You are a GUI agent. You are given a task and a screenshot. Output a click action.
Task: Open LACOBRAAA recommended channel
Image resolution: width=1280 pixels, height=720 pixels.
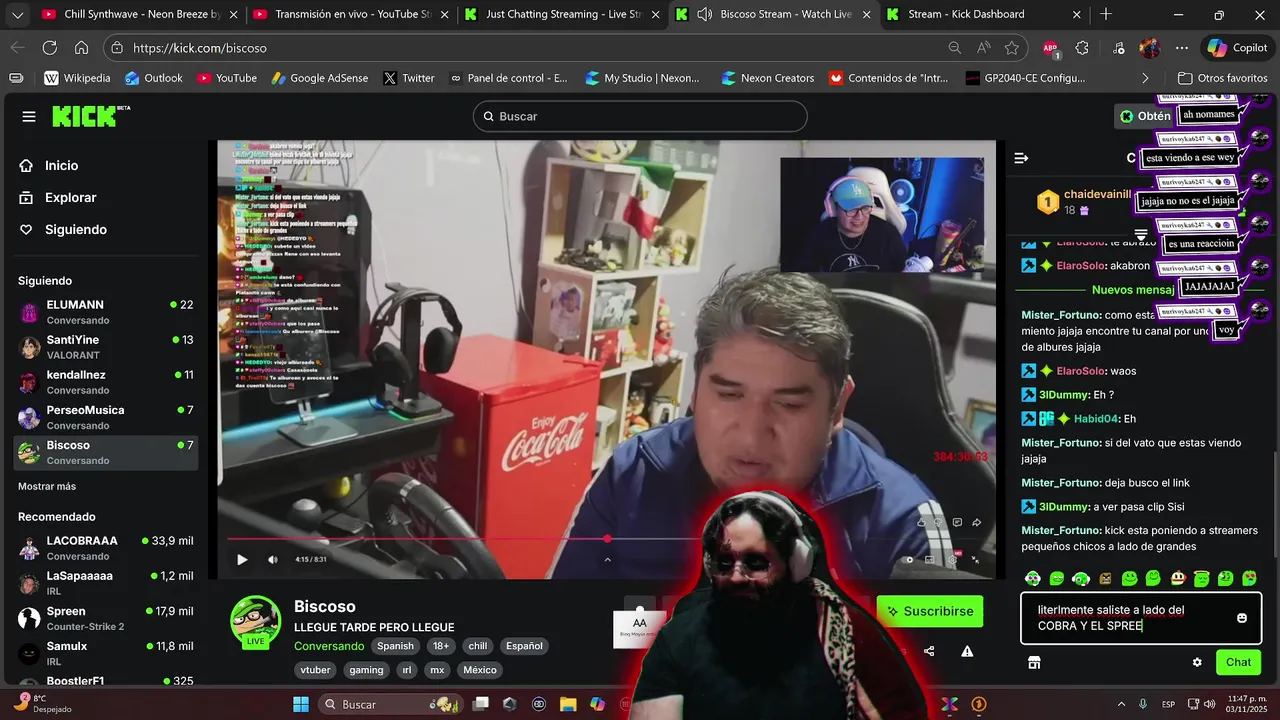107,548
